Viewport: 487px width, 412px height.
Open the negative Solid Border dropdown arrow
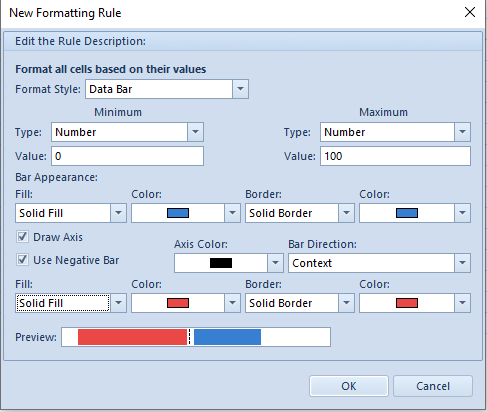(x=346, y=303)
